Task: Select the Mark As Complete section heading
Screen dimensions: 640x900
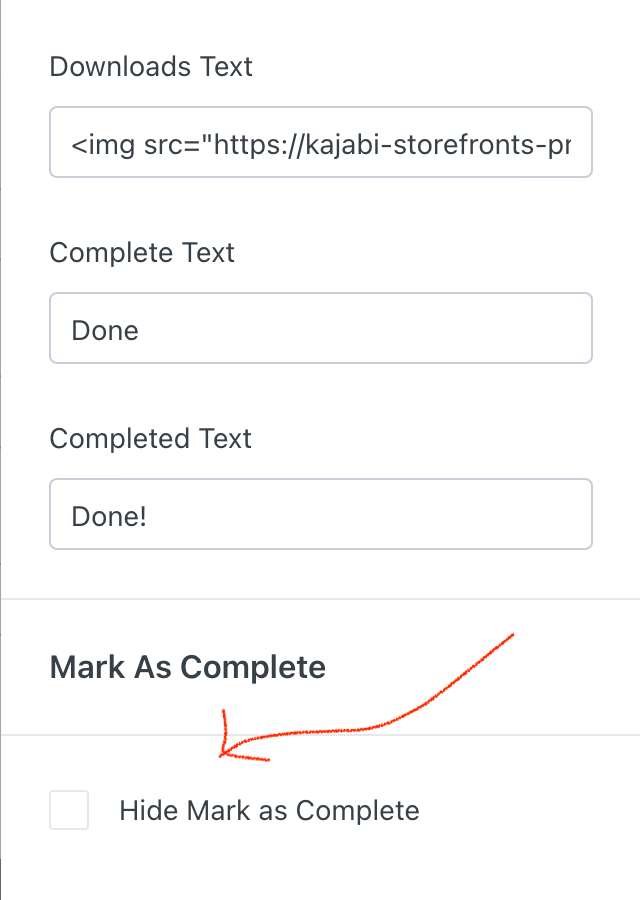Action: 188,667
